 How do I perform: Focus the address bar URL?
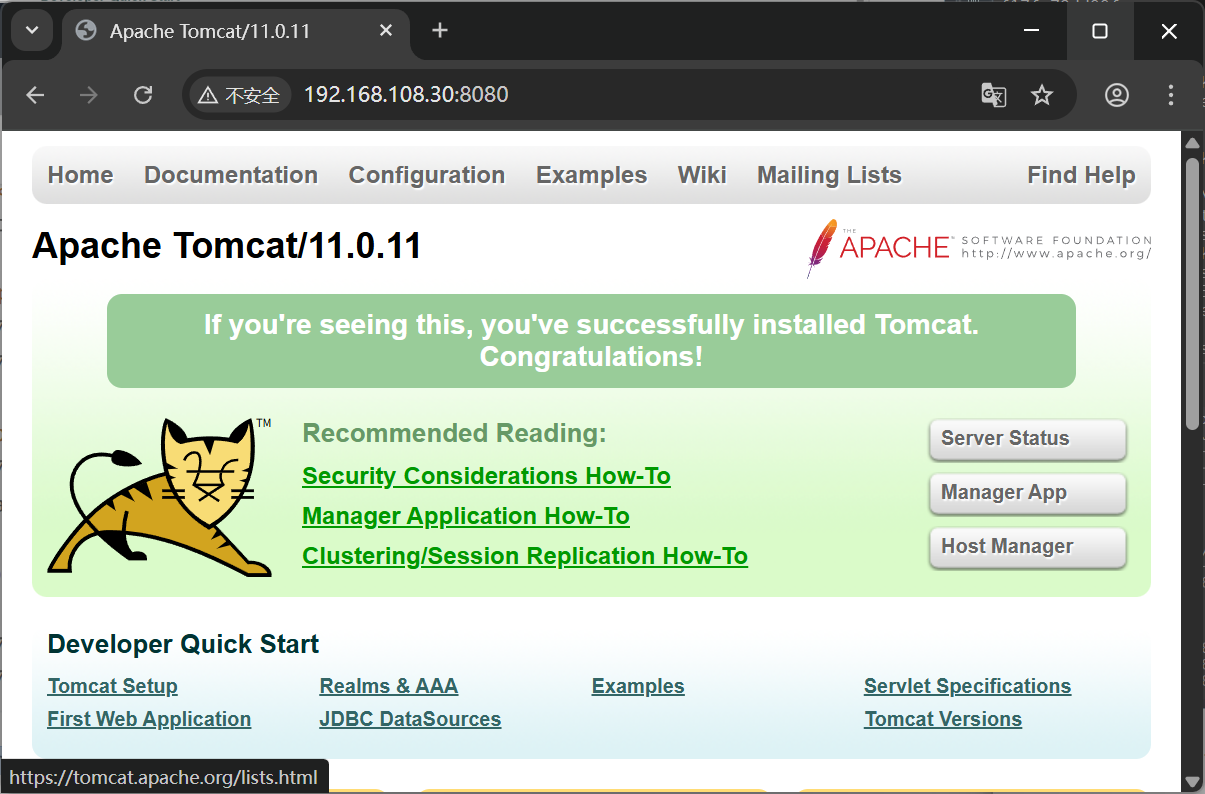coord(406,95)
